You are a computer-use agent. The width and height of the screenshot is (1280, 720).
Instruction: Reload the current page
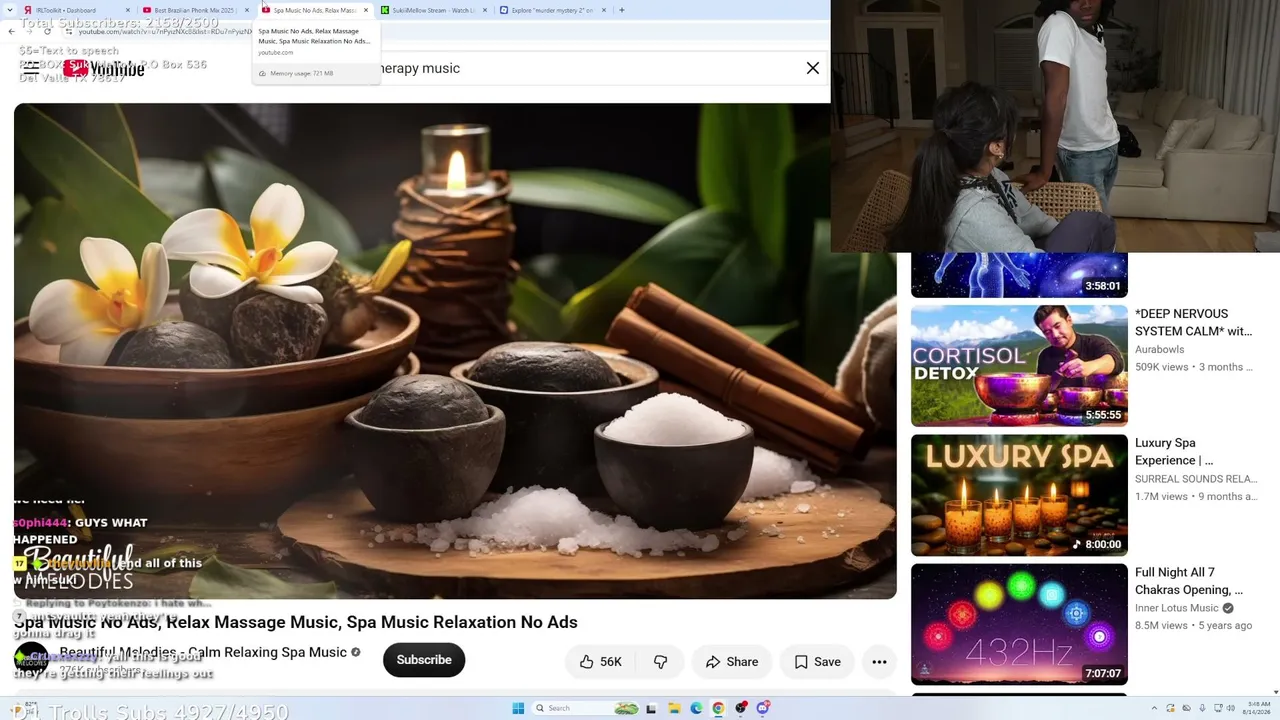[x=47, y=31]
